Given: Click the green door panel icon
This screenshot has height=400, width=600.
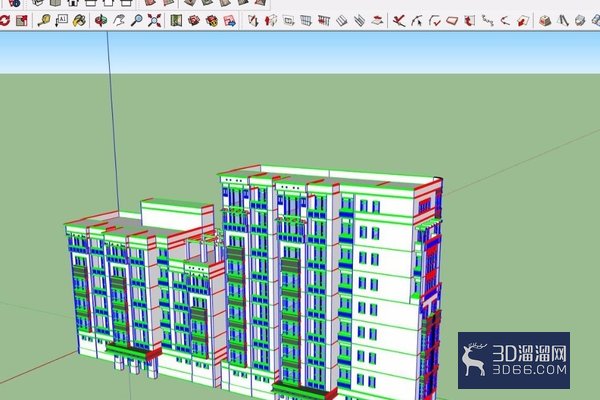Looking at the screenshot, I should tap(176, 20).
